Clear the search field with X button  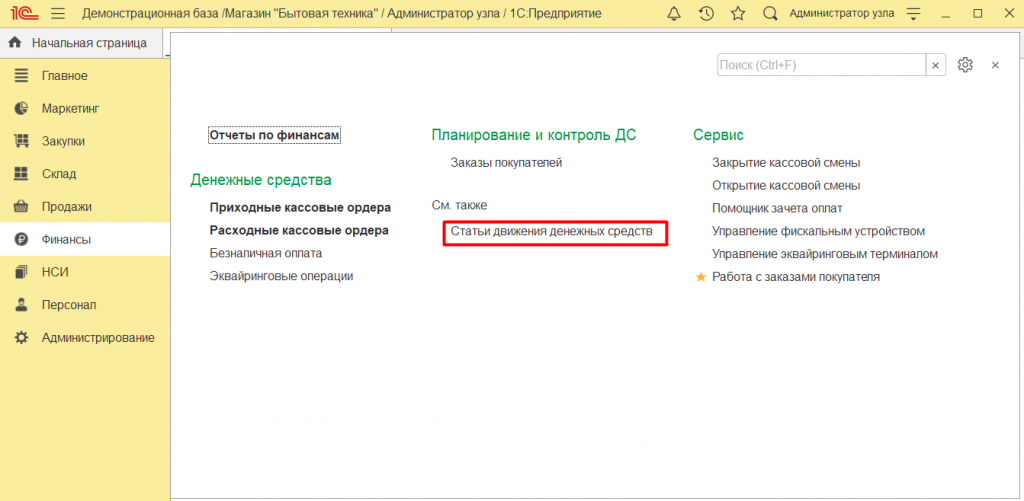[936, 65]
